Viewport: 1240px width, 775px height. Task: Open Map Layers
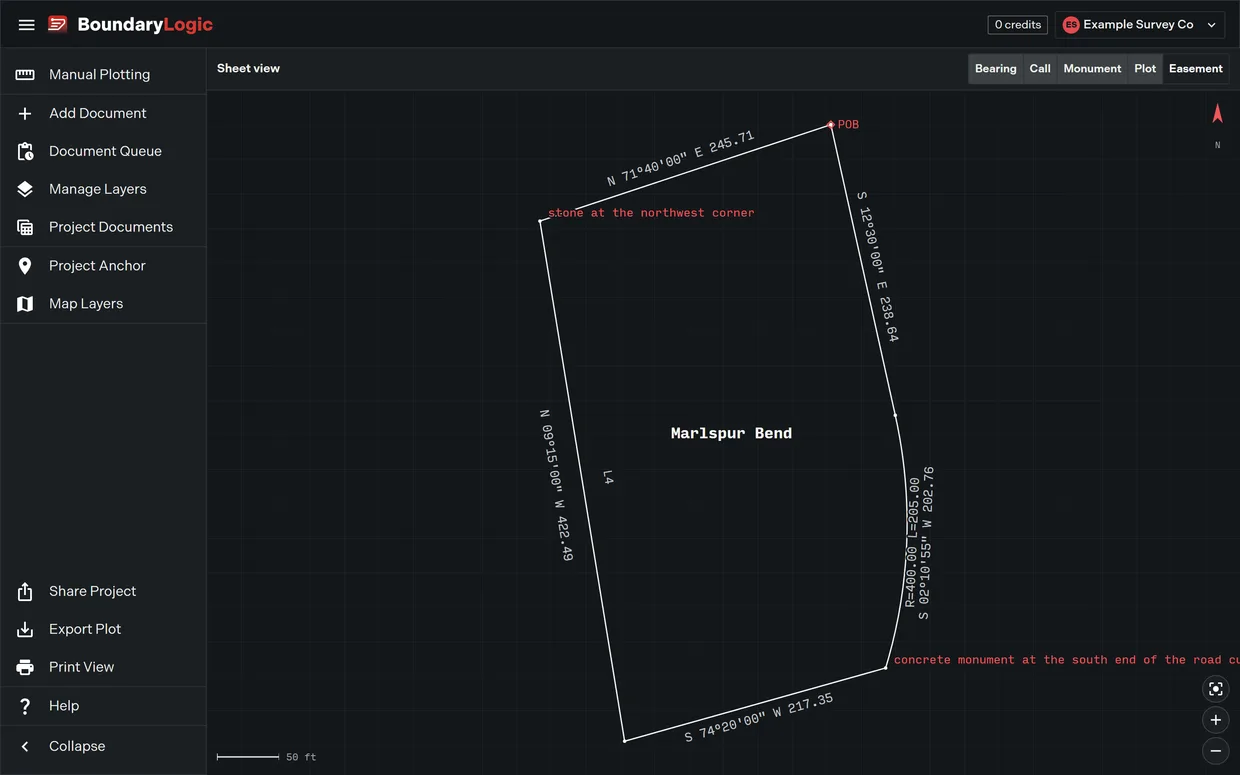[103, 304]
